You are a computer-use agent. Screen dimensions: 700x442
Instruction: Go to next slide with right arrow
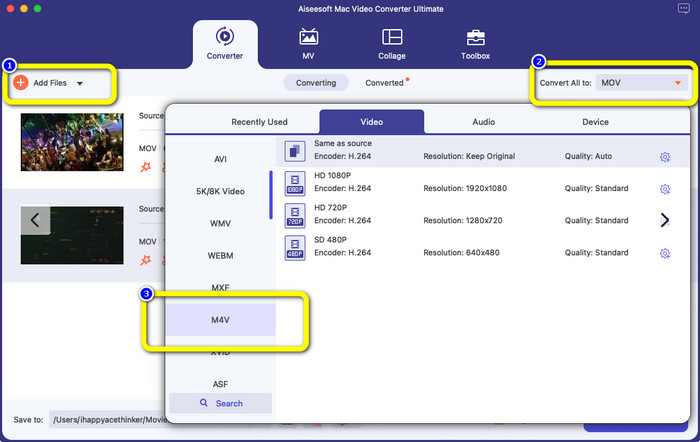[x=664, y=220]
